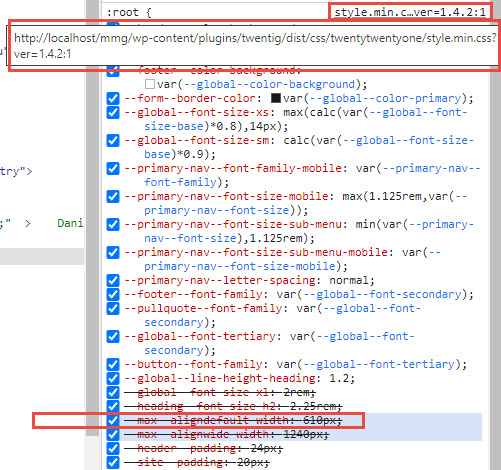
Task: Uncheck --primary-nav--font-family-mobile declaration
Action: coord(113,168)
